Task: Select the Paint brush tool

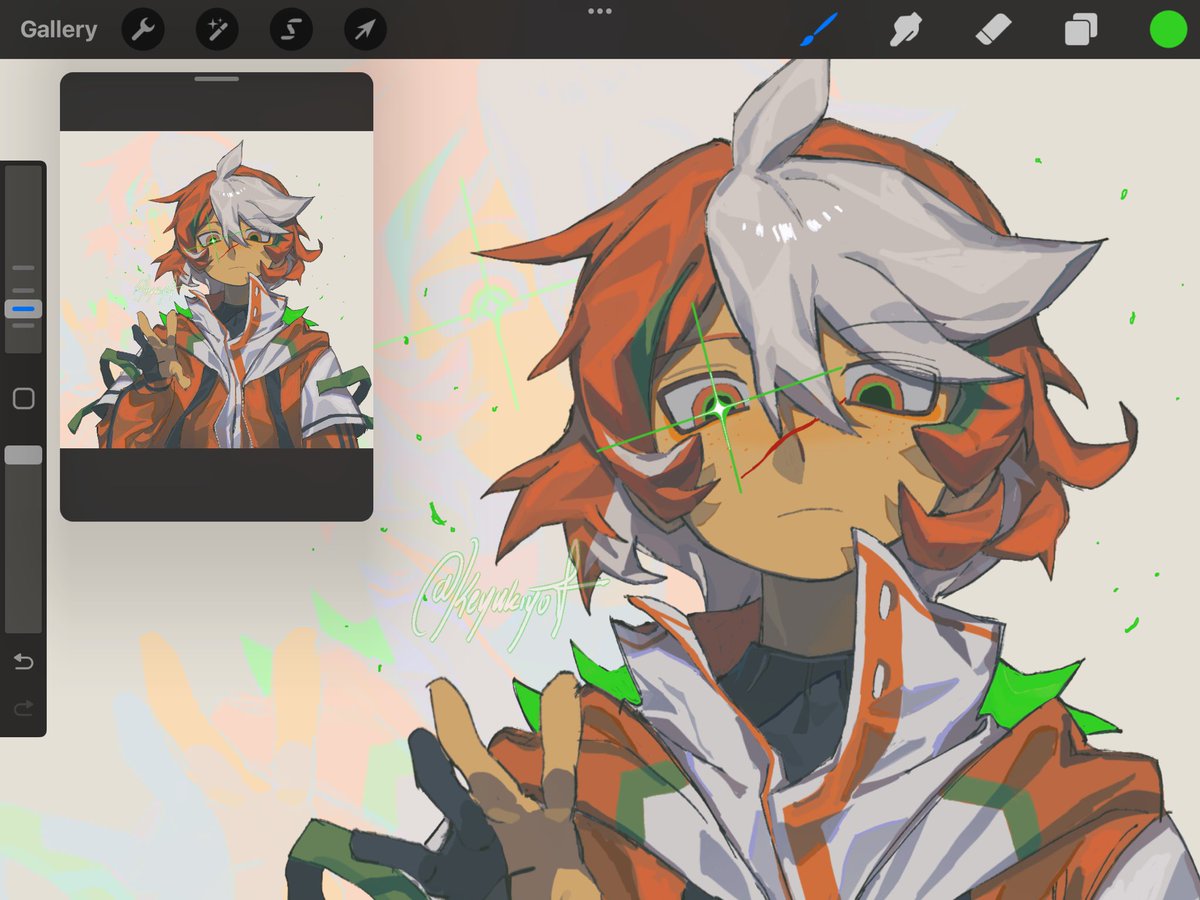Action: click(x=819, y=29)
